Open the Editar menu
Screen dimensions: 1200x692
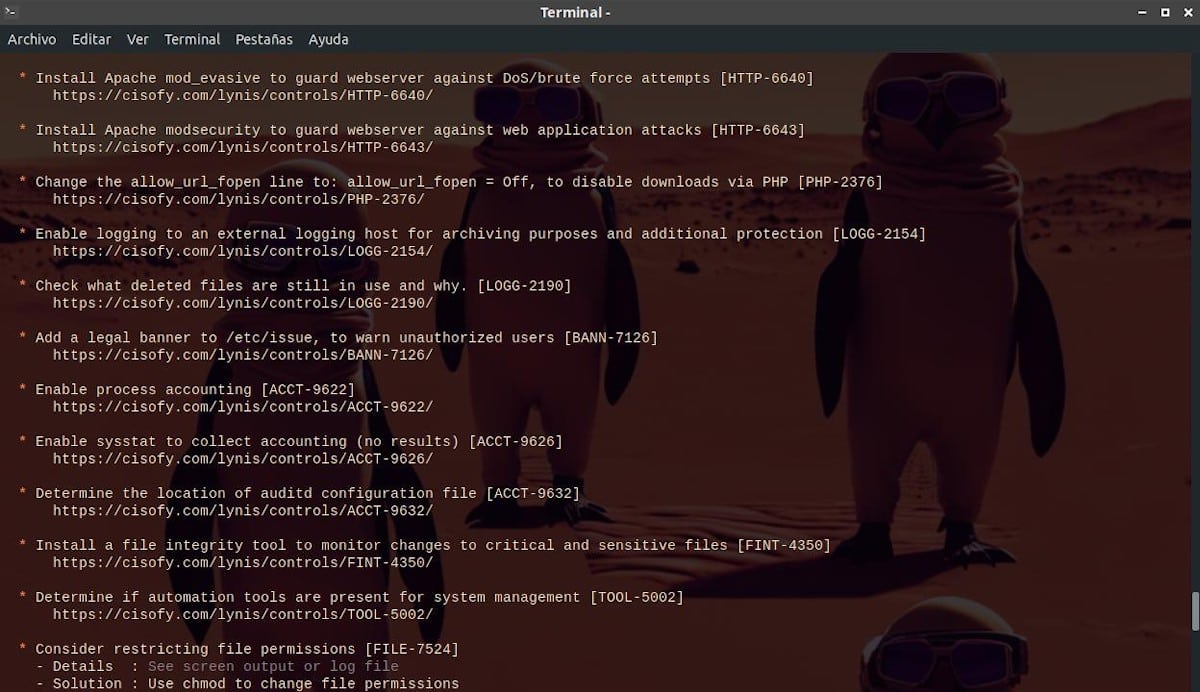(x=92, y=39)
